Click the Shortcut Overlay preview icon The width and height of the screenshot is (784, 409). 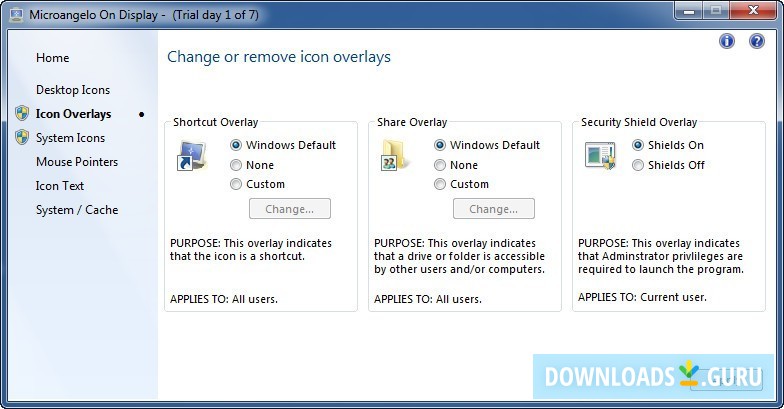pos(191,156)
